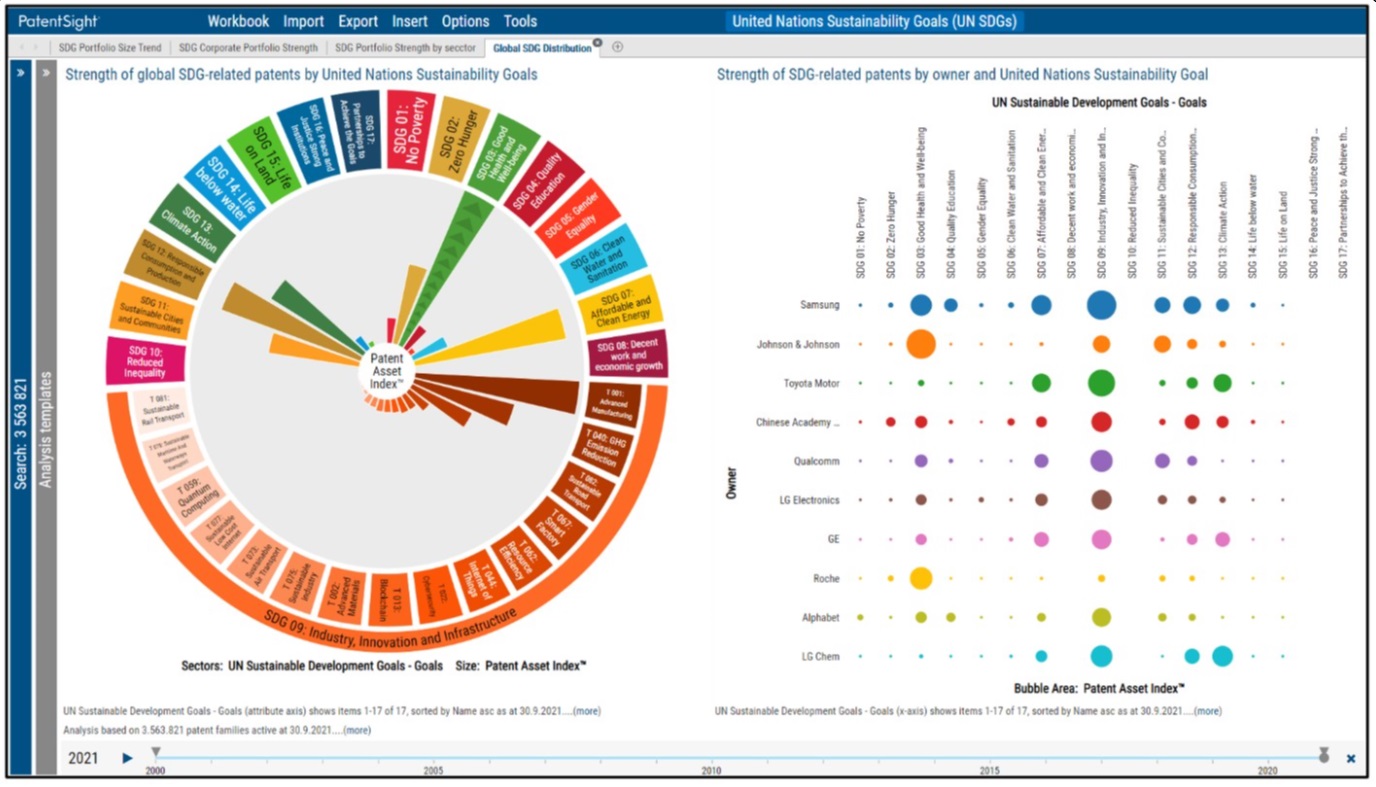
Task: Click Toyota Motor's green SDG 09 bubble
Action: pos(1101,383)
